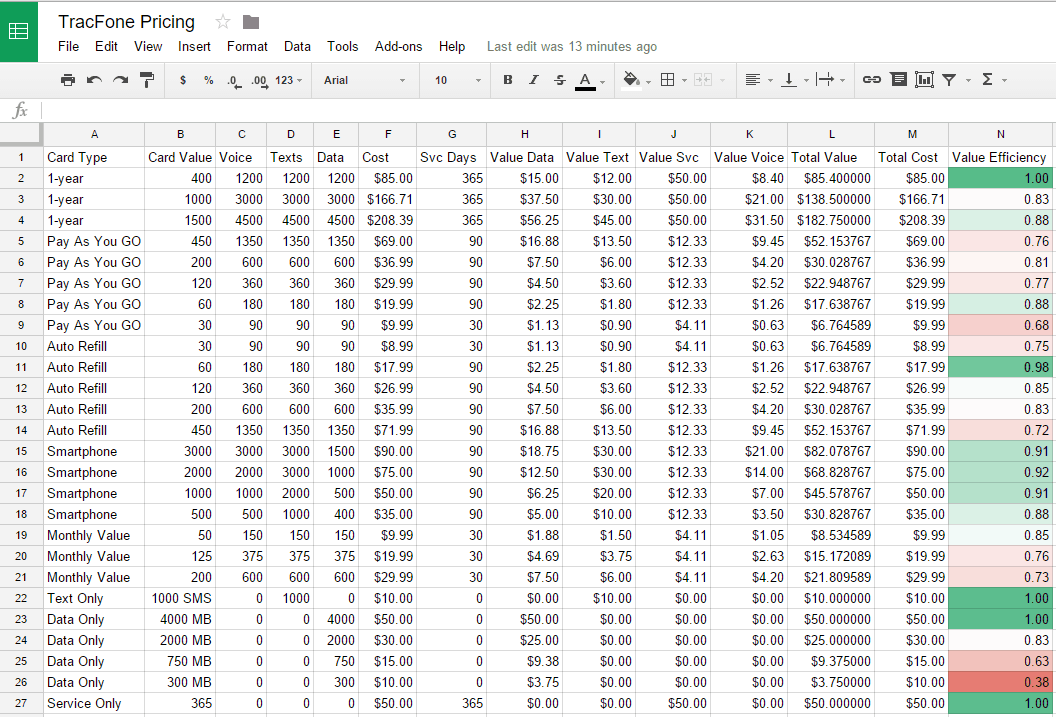This screenshot has width=1056, height=717.
Task: Open the Help menu
Action: [x=452, y=46]
